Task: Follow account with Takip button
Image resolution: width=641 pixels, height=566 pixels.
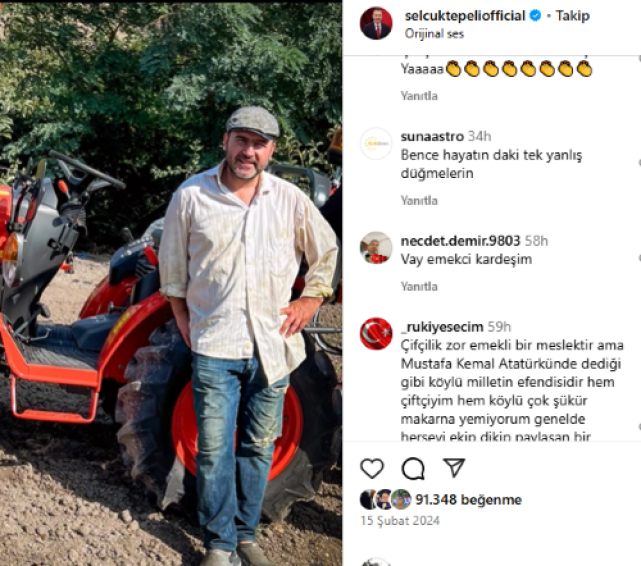Action: pos(572,16)
